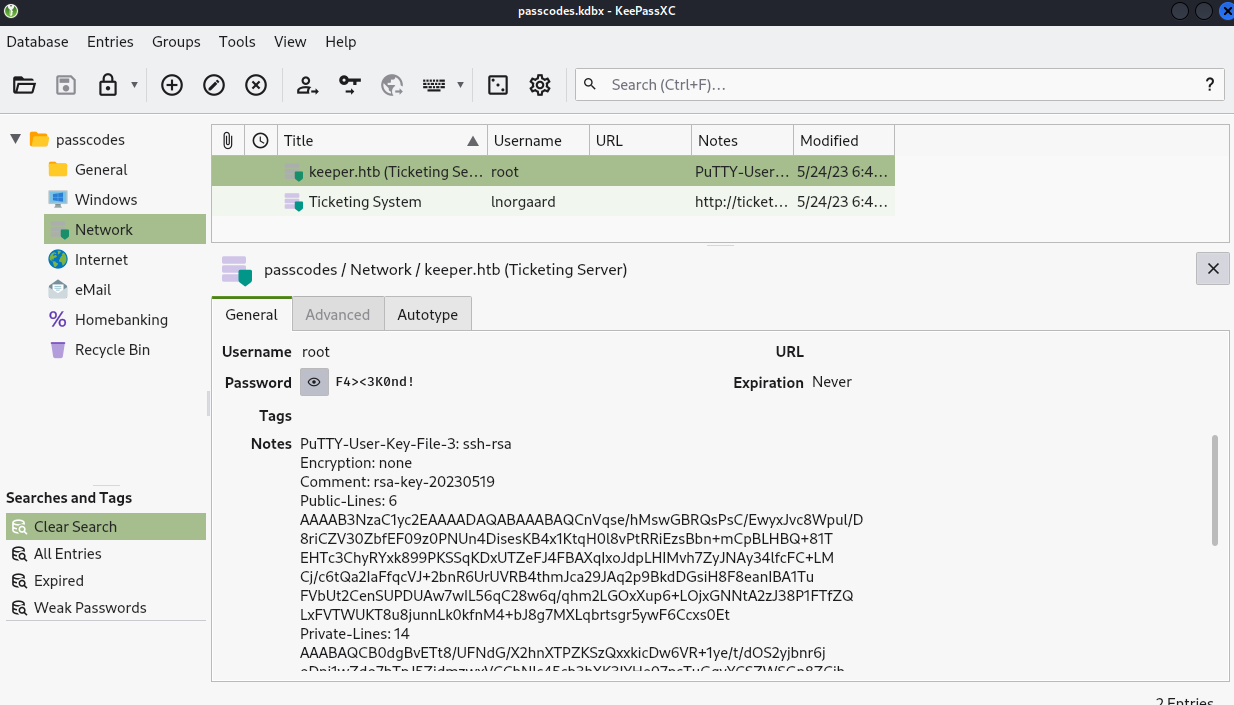This screenshot has height=705, width=1234.
Task: Sort entries by Modified column
Action: tap(844, 140)
